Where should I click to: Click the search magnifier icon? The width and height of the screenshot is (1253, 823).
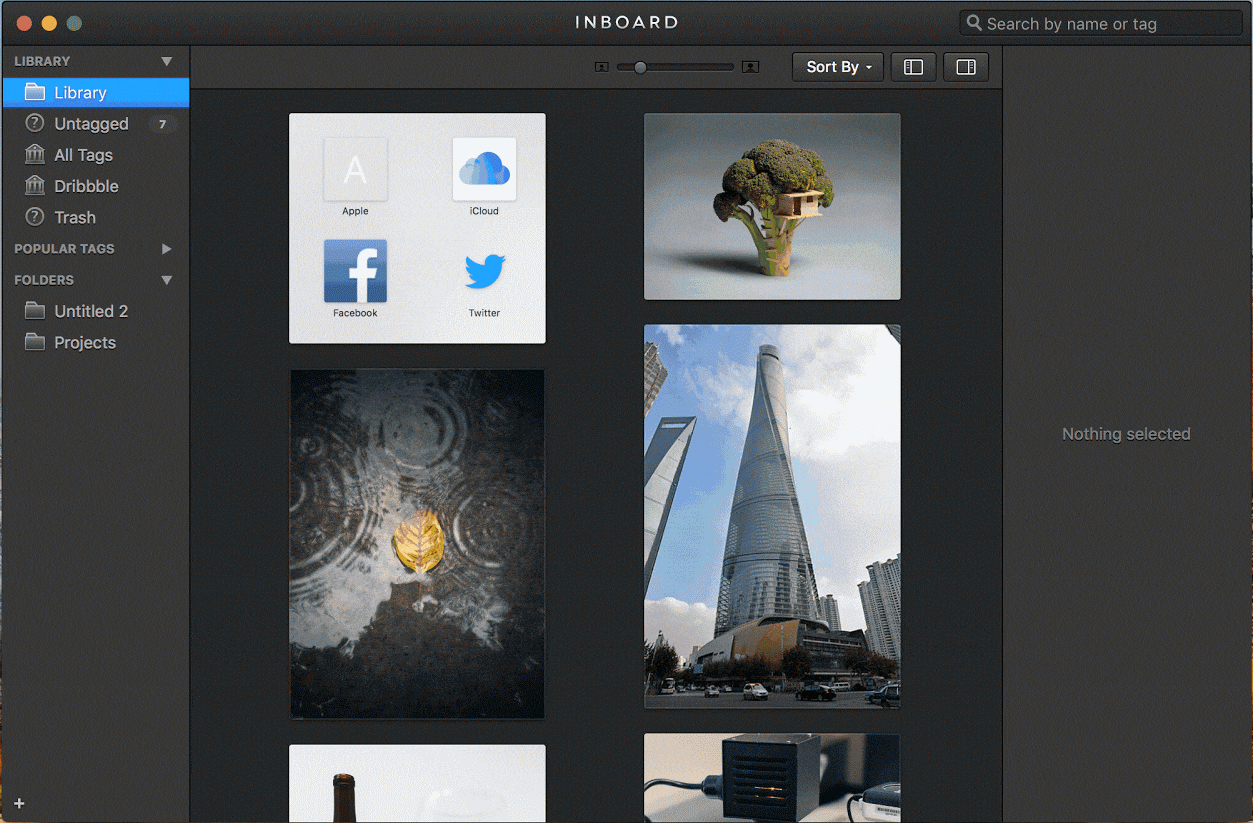click(974, 23)
